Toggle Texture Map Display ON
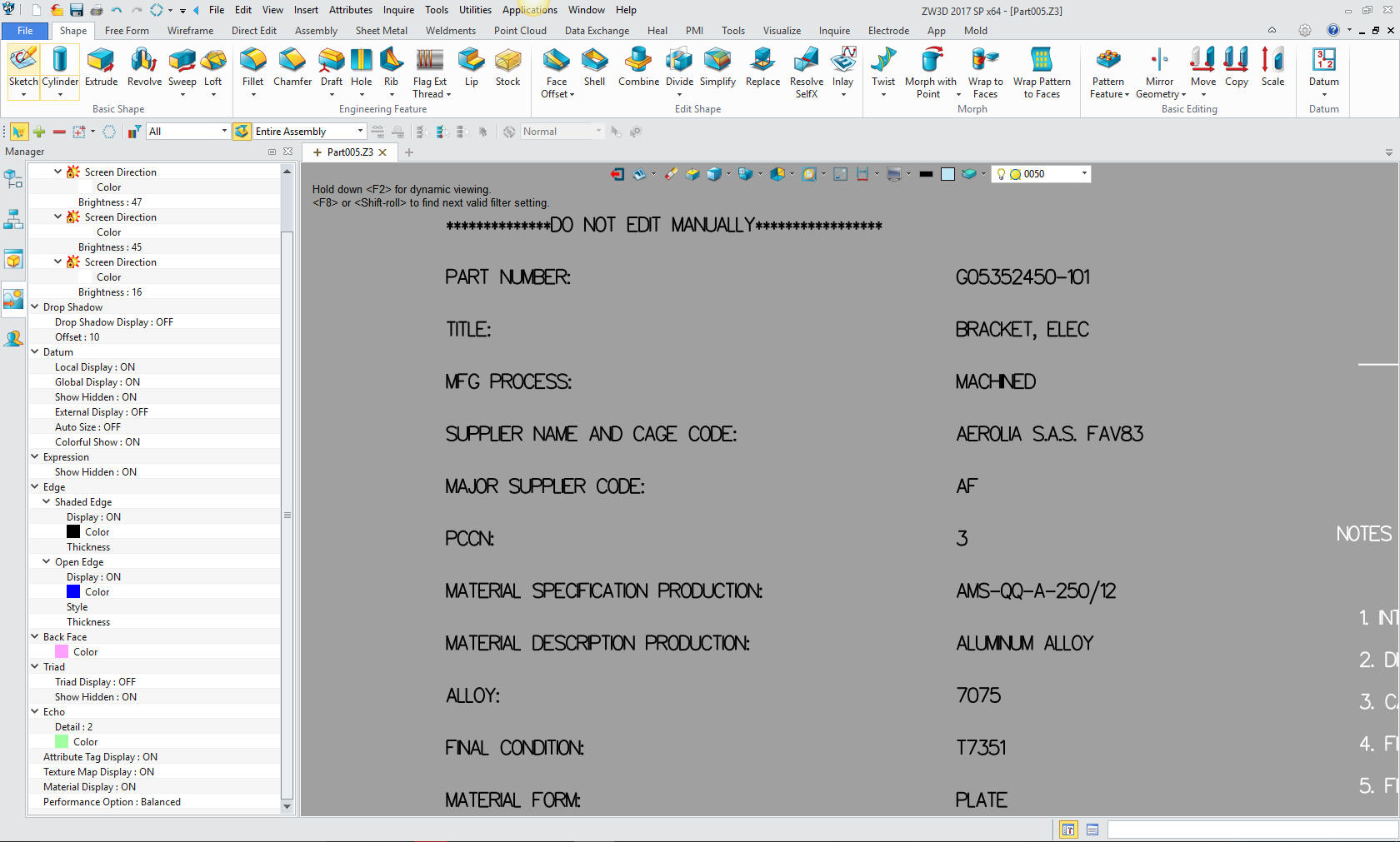The height and width of the screenshot is (842, 1400). (x=98, y=772)
